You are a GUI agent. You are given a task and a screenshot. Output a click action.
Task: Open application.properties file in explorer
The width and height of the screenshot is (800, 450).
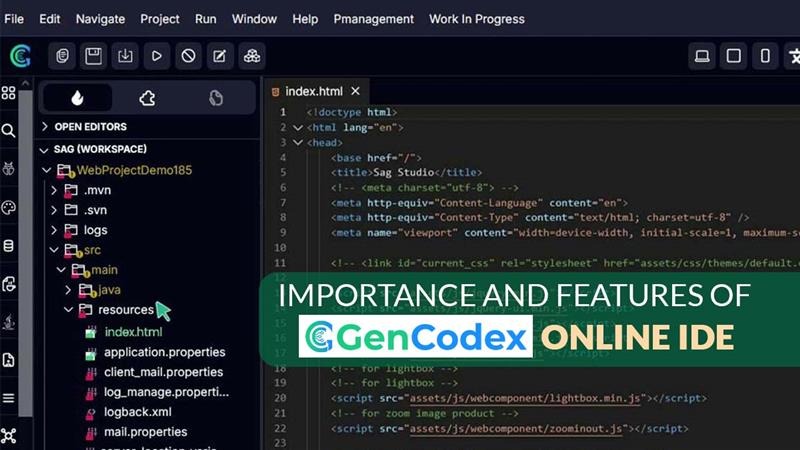164,352
